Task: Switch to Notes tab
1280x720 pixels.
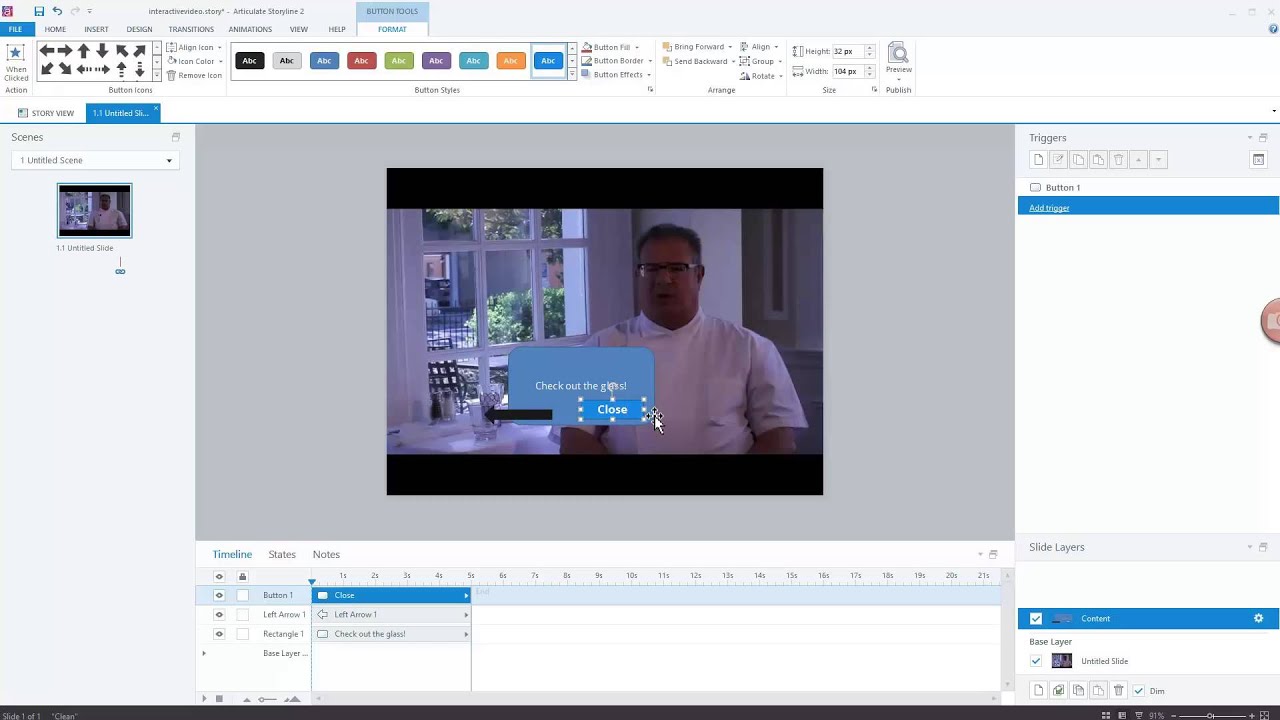Action: [x=326, y=554]
